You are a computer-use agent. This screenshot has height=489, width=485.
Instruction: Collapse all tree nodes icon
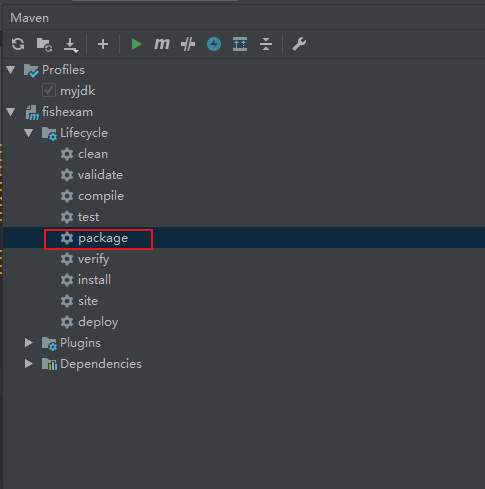(266, 44)
